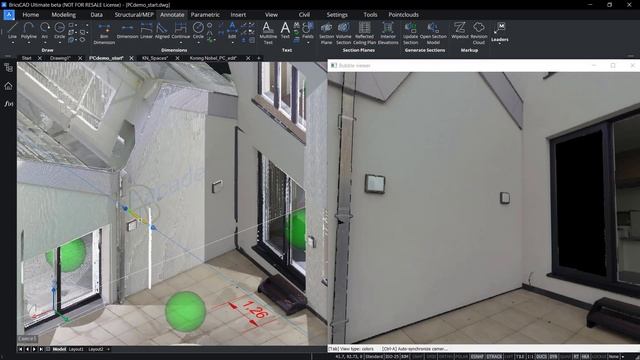Image resolution: width=640 pixels, height=360 pixels.
Task: Open the status bar options dropdown arrow
Action: tap(623, 356)
